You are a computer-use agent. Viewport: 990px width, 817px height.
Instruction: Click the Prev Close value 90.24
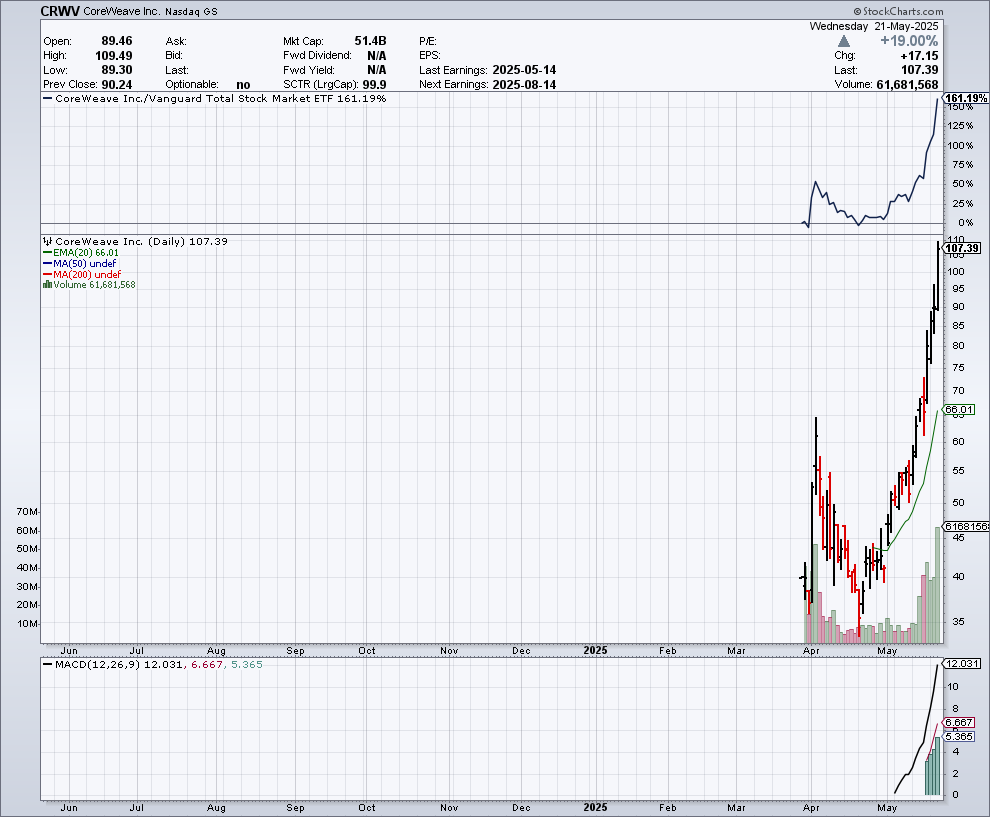coord(117,85)
